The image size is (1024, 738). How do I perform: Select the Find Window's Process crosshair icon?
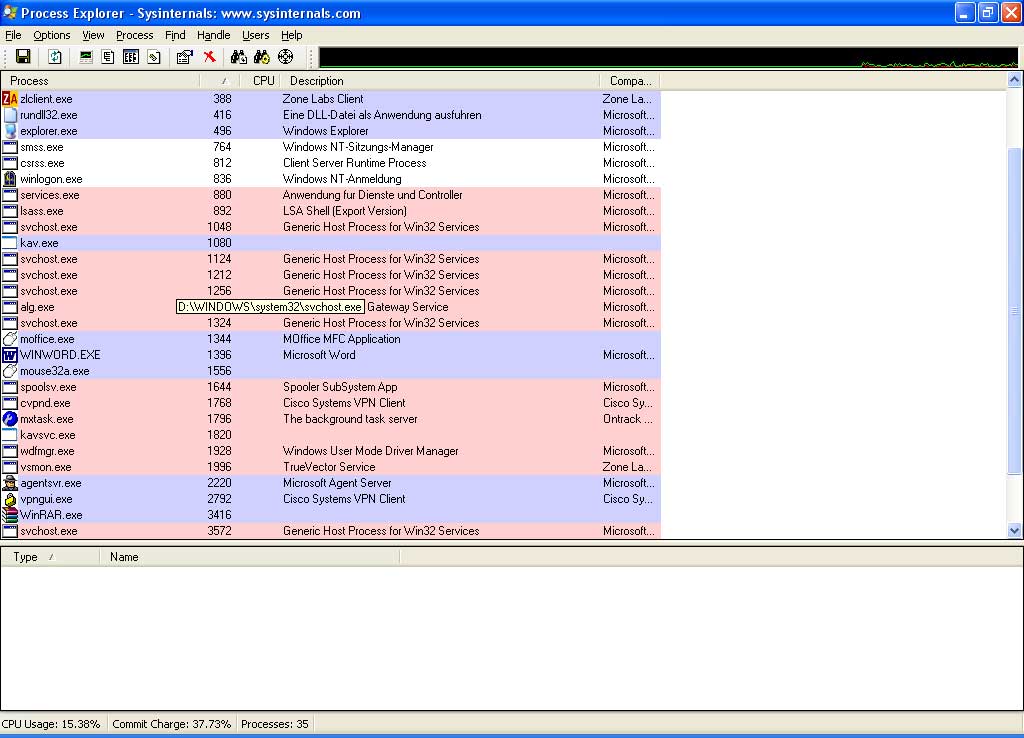[285, 57]
